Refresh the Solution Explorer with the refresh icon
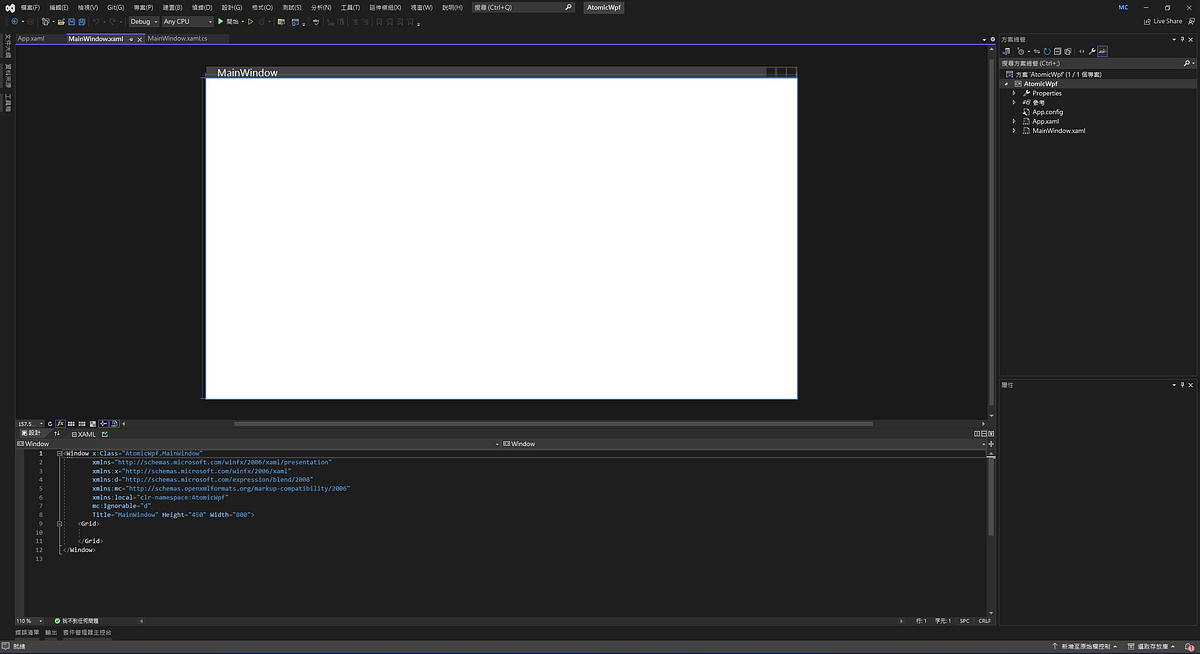This screenshot has width=1200, height=654. pyautogui.click(x=1047, y=51)
